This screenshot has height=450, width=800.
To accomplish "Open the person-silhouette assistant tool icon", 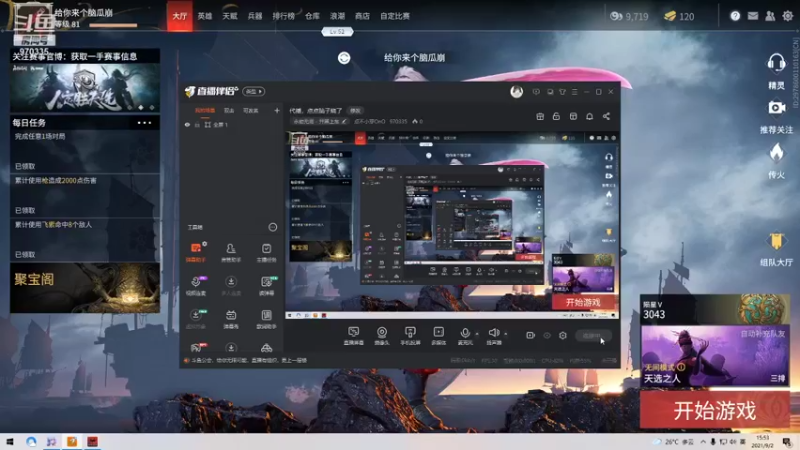I will pos(231,252).
